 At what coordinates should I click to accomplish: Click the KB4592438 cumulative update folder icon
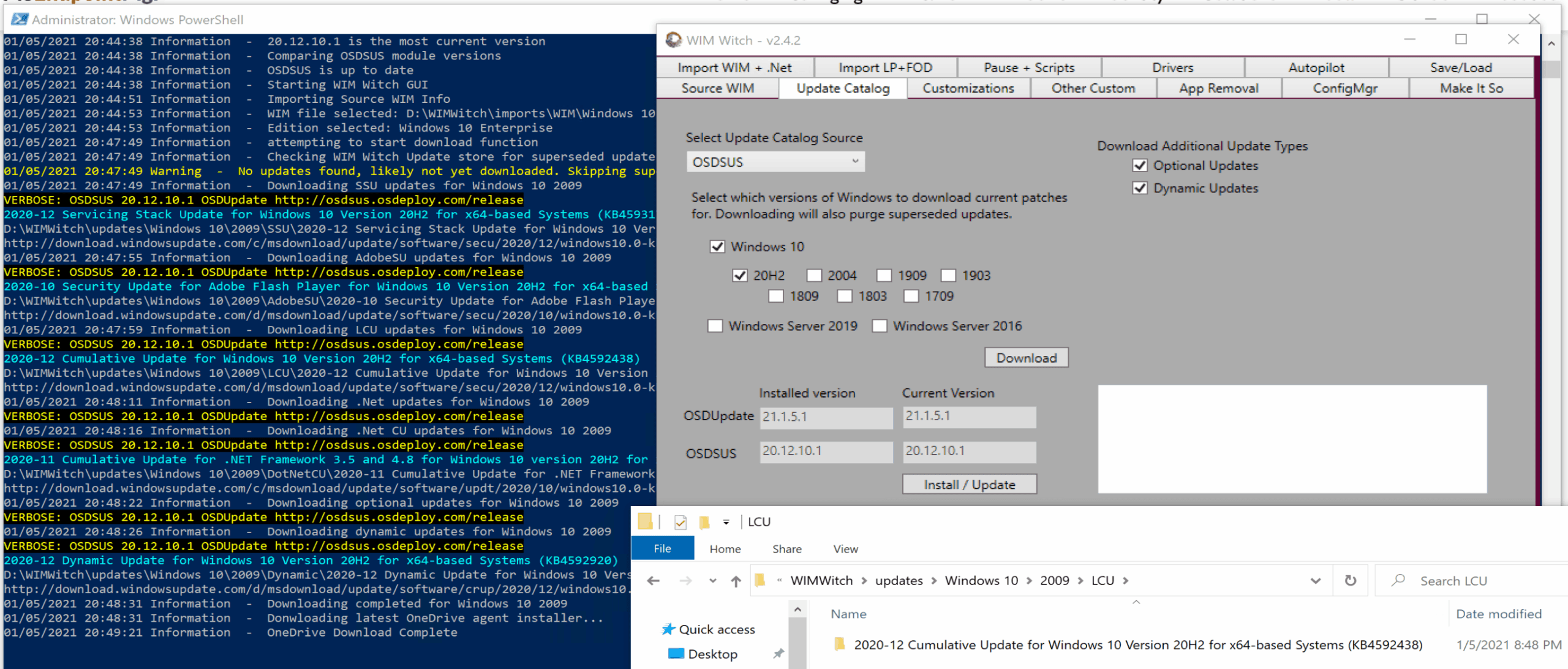840,644
